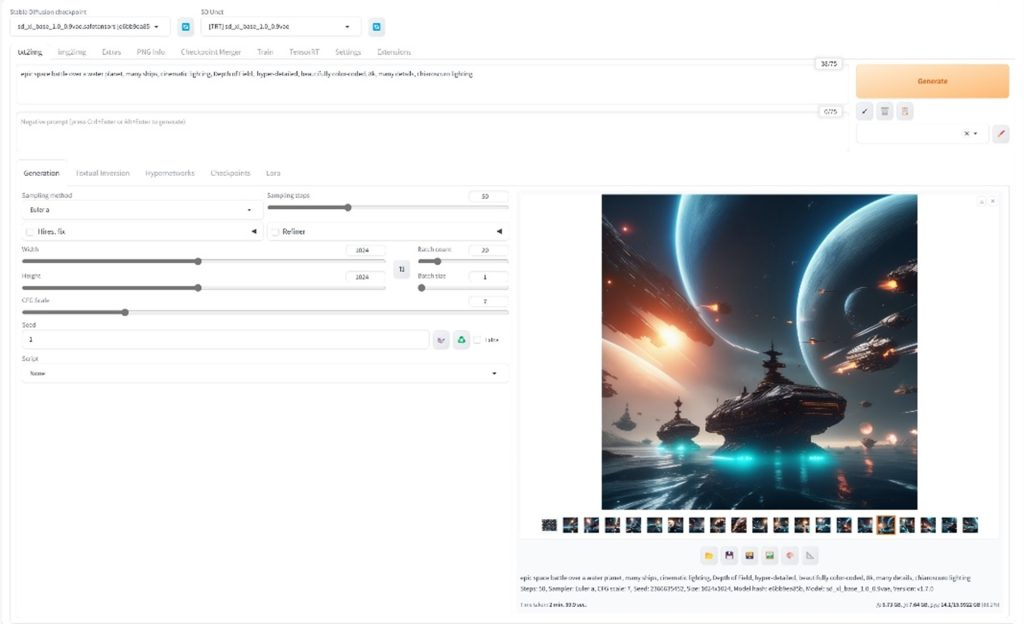
Task: Clear the prompt with the trash icon
Action: click(885, 112)
